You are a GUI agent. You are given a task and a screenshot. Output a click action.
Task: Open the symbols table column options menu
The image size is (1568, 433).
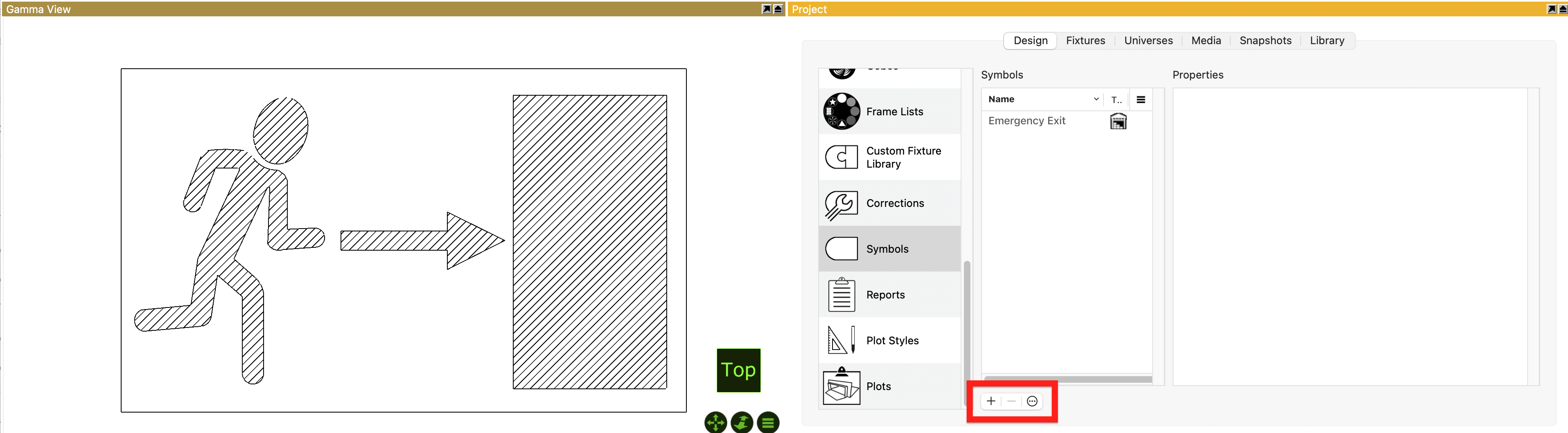tap(1141, 100)
